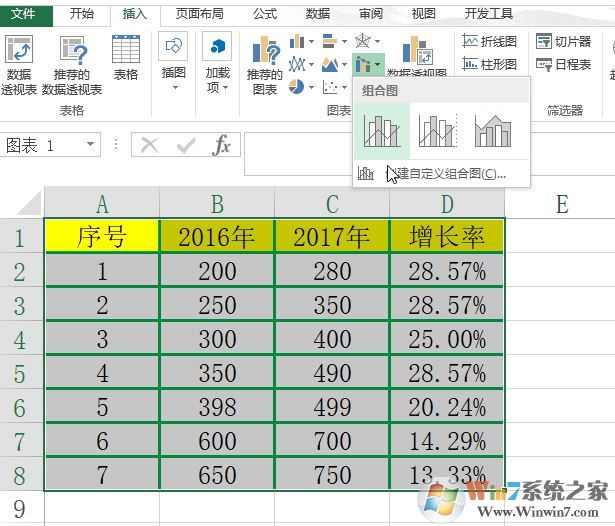Expand the radar chart dropdown arrow
The height and width of the screenshot is (526, 615).
coord(377,41)
